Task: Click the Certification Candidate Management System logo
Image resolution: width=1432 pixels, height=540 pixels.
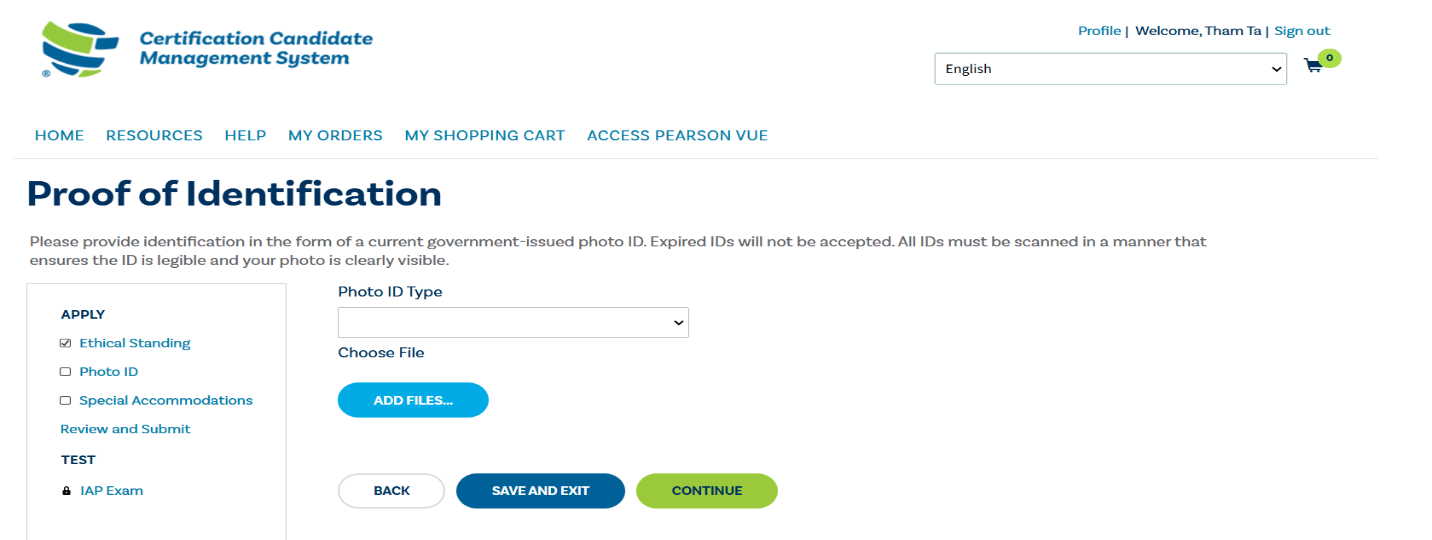Action: pyautogui.click(x=207, y=50)
